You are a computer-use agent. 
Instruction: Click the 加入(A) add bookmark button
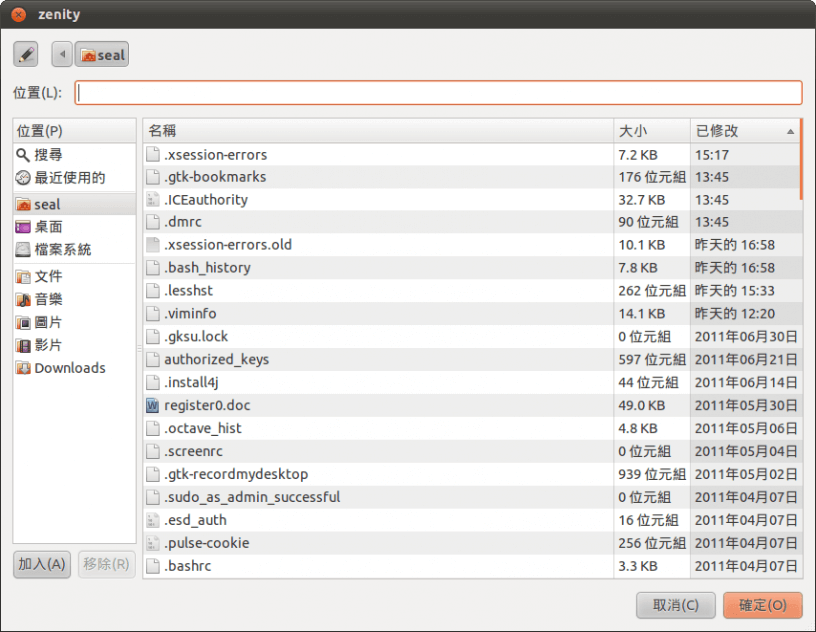pos(41,565)
